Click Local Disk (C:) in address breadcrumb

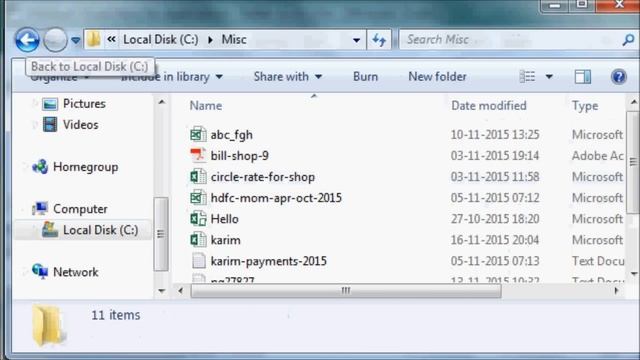coord(161,40)
